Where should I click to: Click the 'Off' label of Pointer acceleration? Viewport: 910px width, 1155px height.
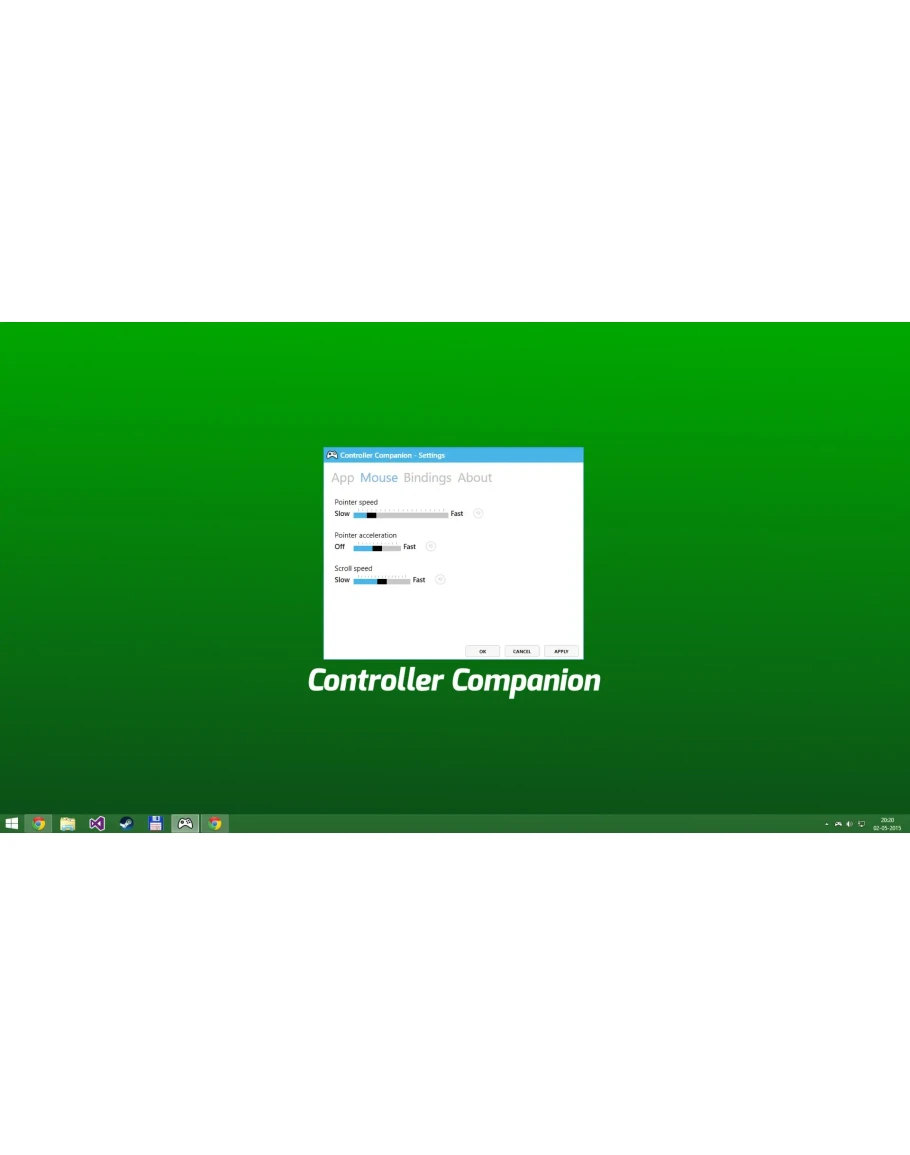pyautogui.click(x=340, y=547)
